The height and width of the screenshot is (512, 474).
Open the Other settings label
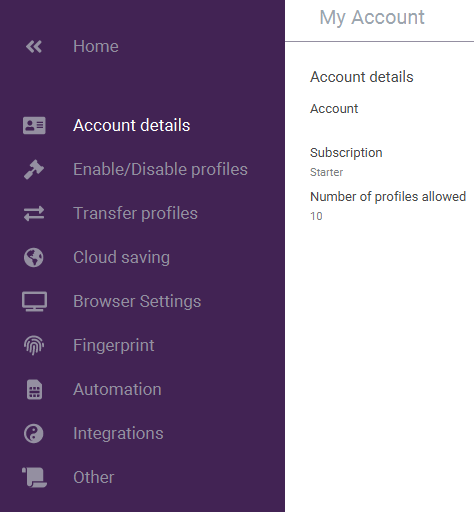point(94,477)
